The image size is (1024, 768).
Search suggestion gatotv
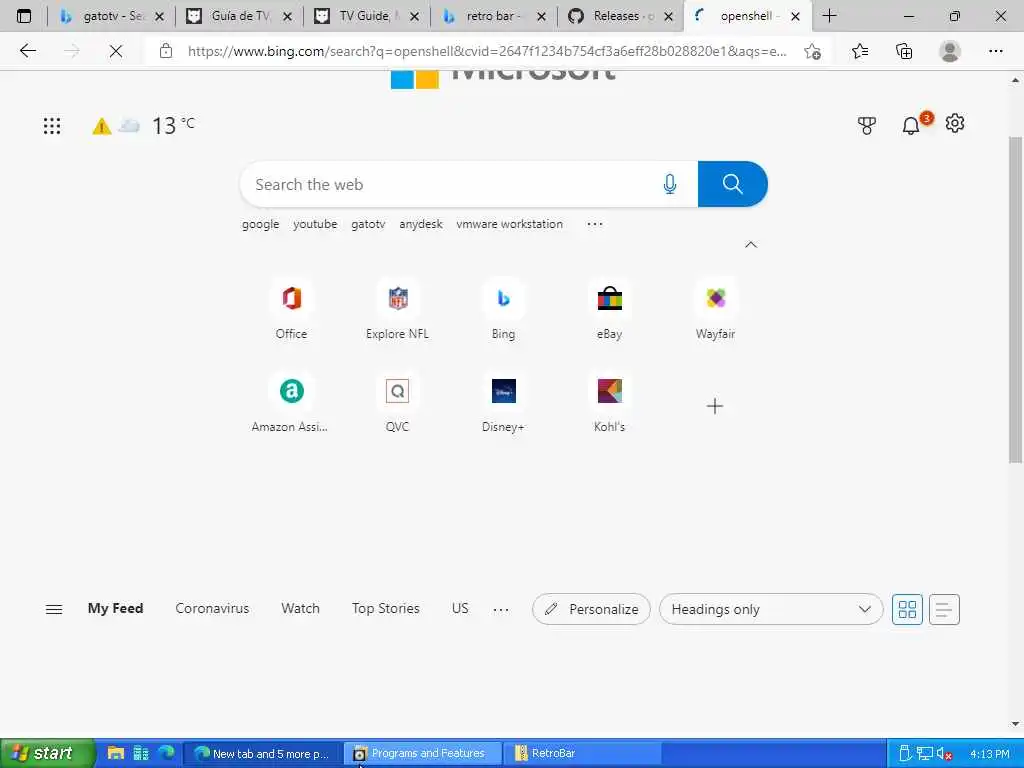coord(368,224)
